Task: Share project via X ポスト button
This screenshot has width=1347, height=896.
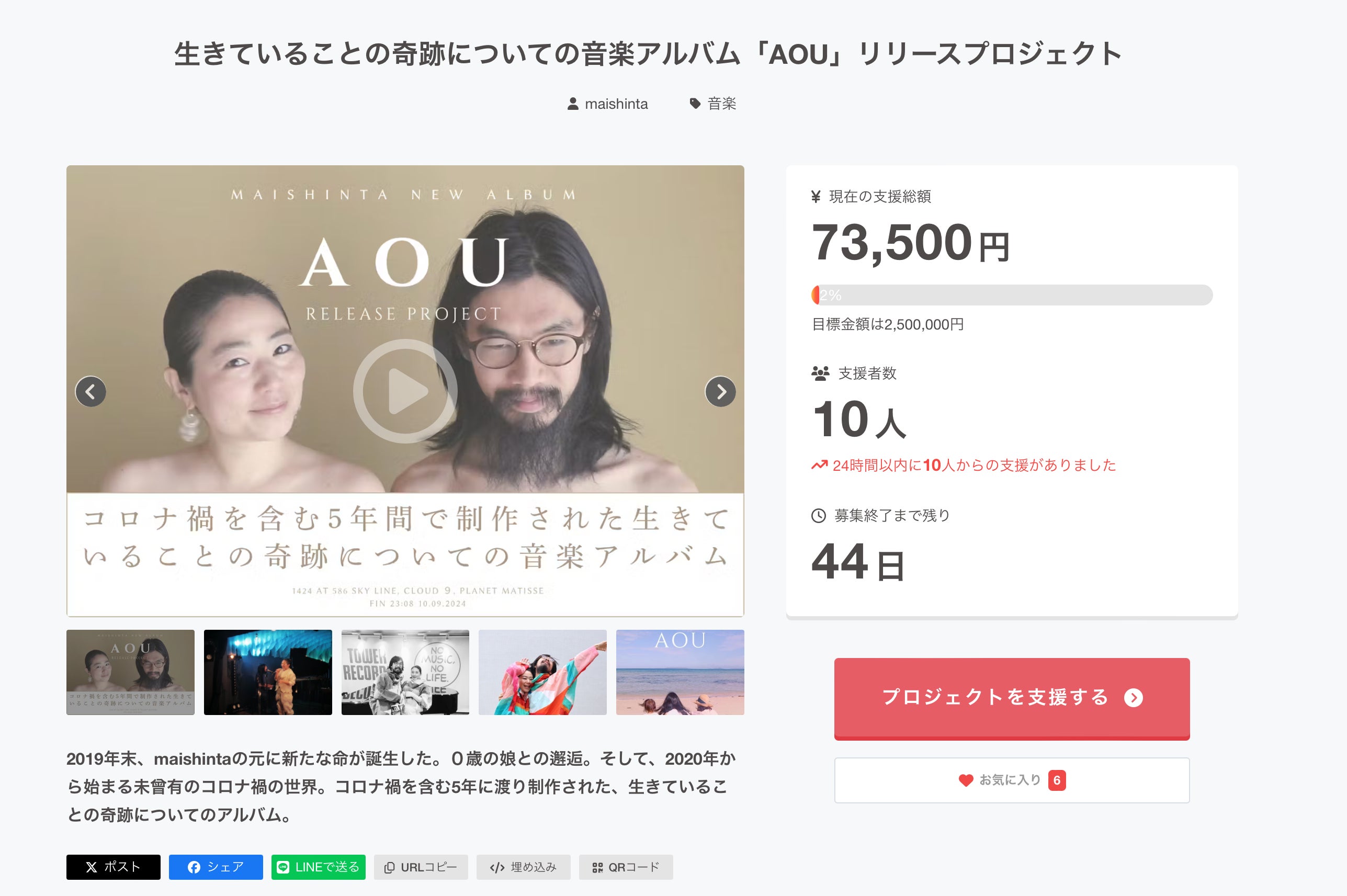Action: coord(113,867)
